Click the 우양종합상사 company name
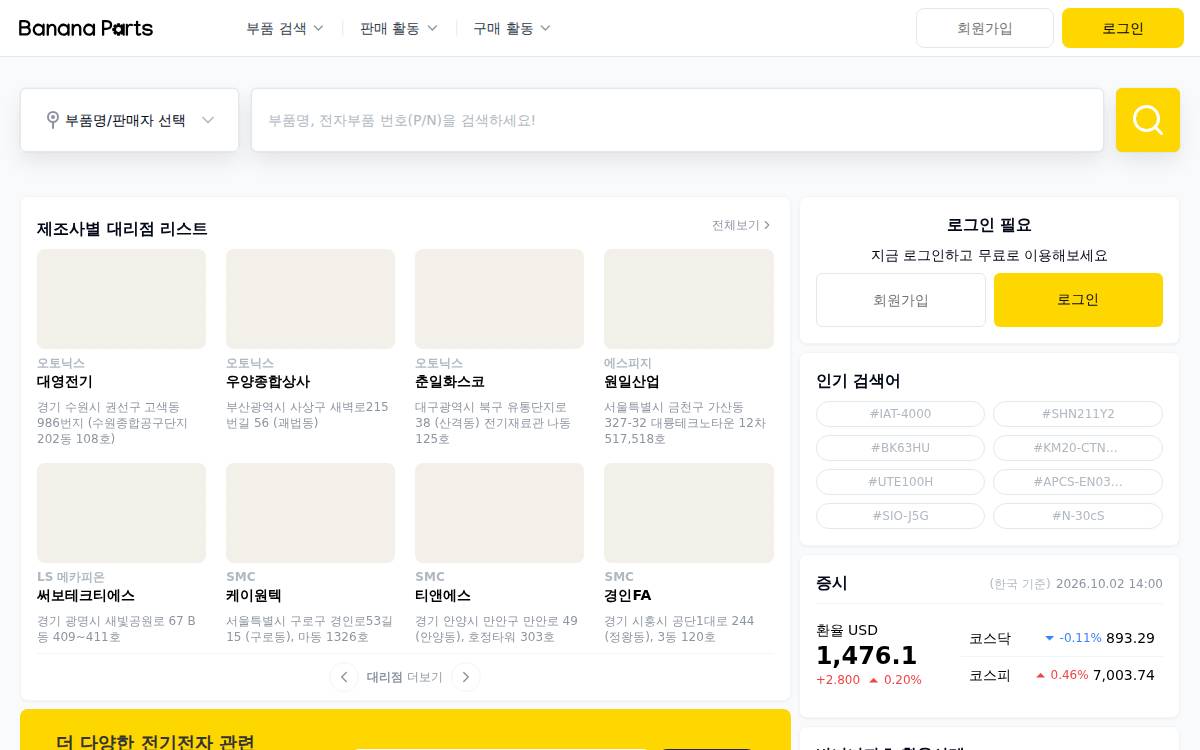The width and height of the screenshot is (1200, 750). (x=268, y=381)
